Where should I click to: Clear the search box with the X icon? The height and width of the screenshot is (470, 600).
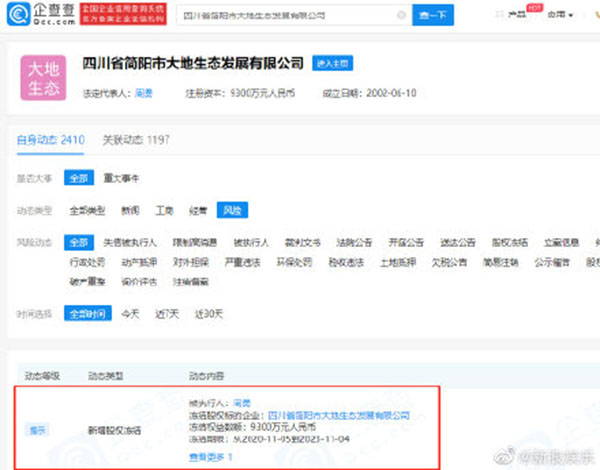click(401, 15)
